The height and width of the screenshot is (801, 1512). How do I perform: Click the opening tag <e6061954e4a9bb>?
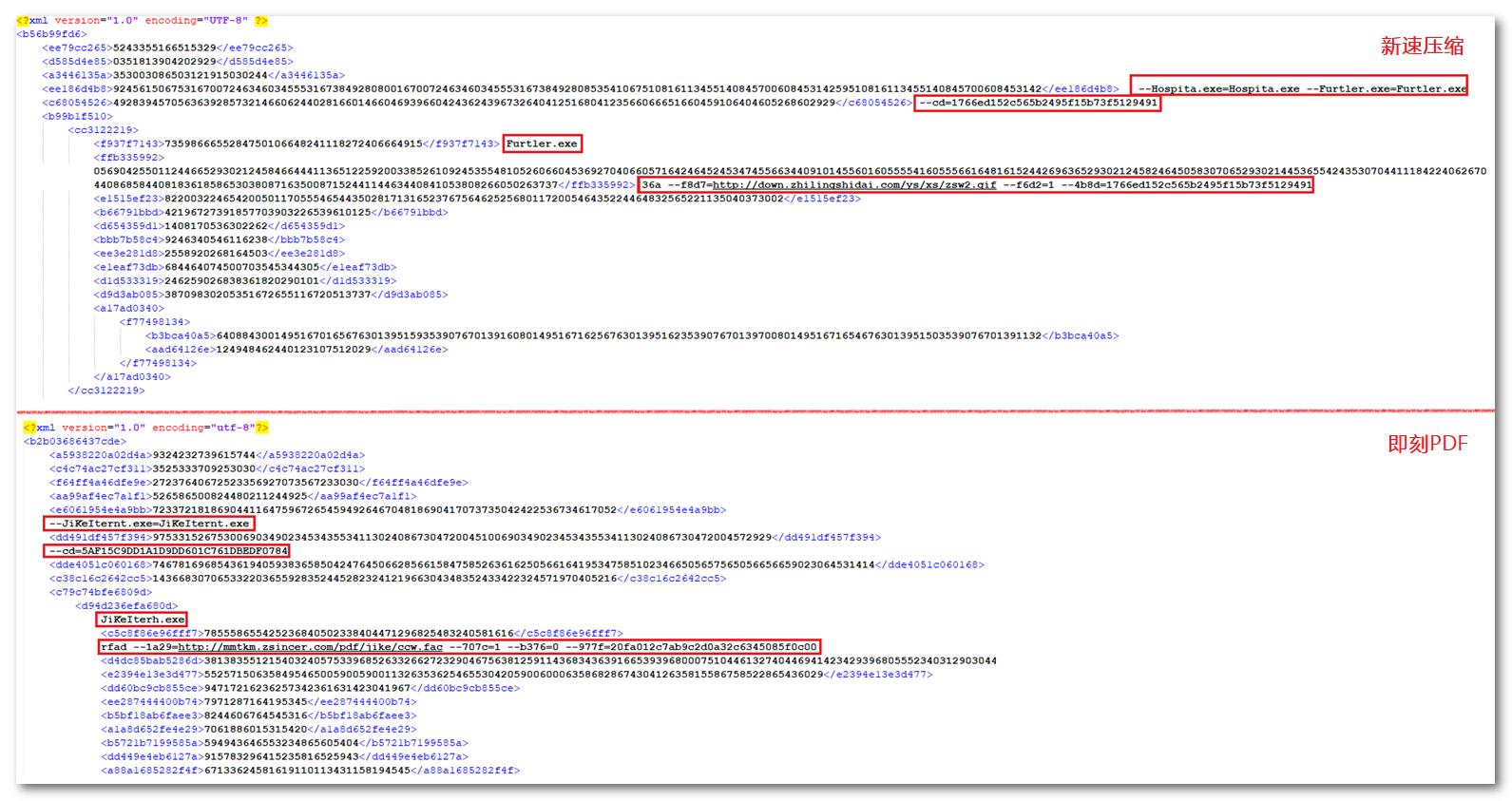(101, 510)
